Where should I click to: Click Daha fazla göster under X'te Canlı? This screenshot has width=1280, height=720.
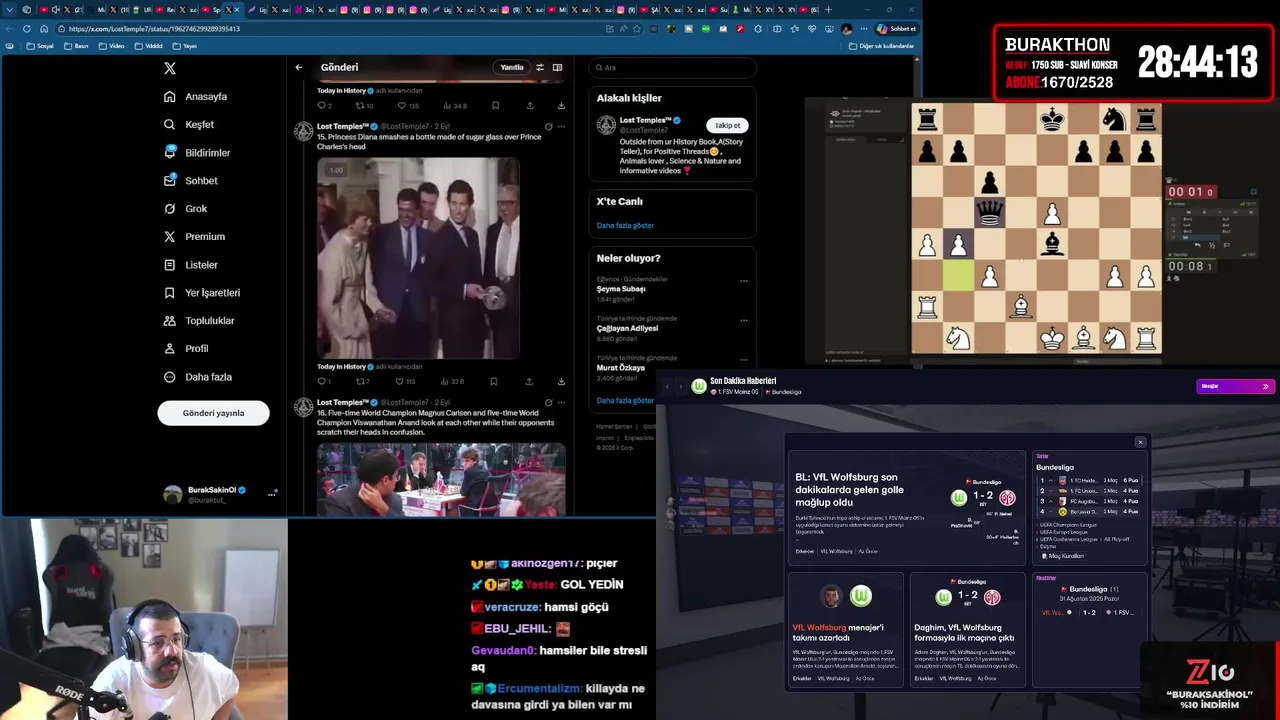tap(625, 226)
